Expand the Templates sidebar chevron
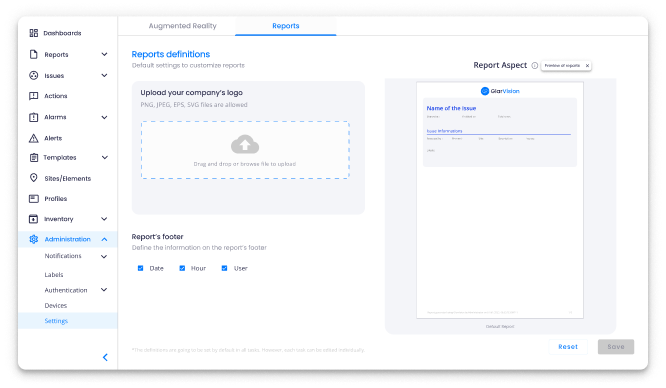This screenshot has height=388, width=666. [x=104, y=158]
